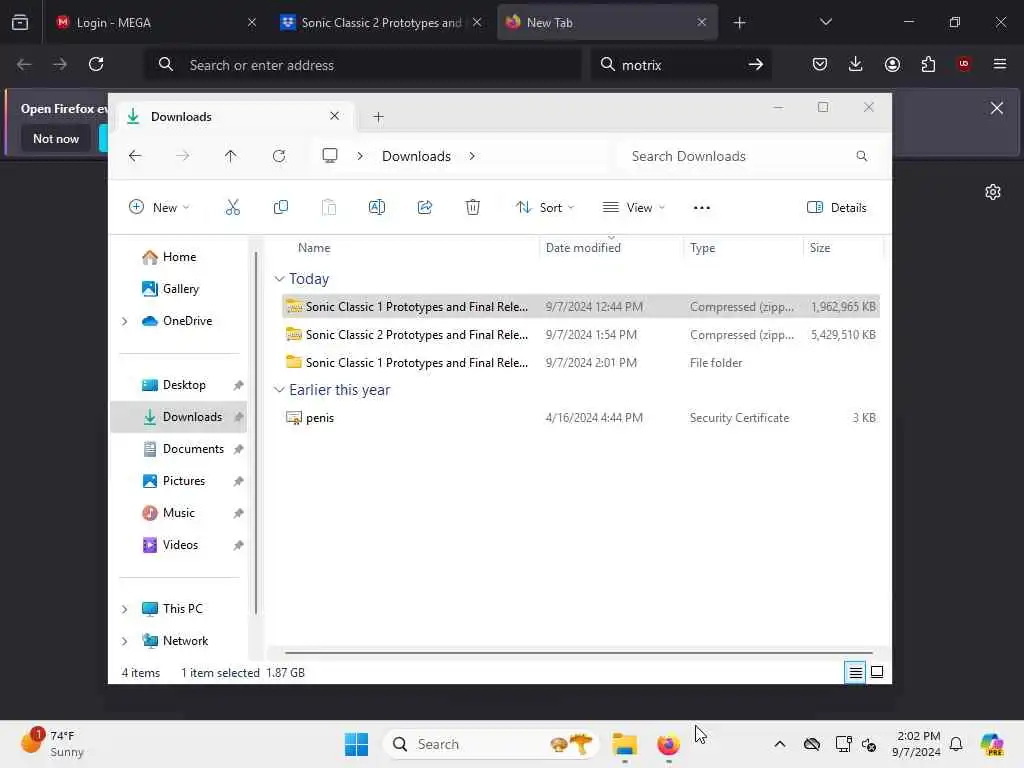Click the uBlock Origin extension icon
Screen dimensions: 1024x768
(x=964, y=64)
